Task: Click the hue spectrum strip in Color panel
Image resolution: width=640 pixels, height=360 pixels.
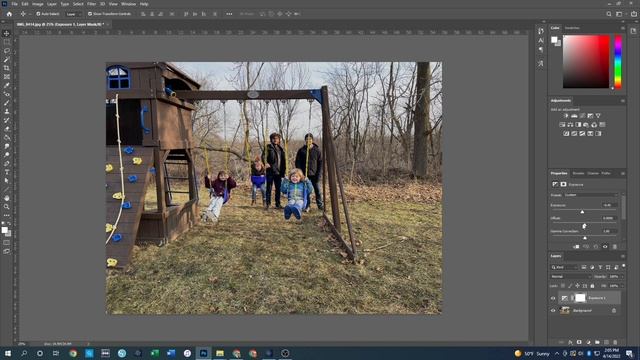Action: click(618, 62)
